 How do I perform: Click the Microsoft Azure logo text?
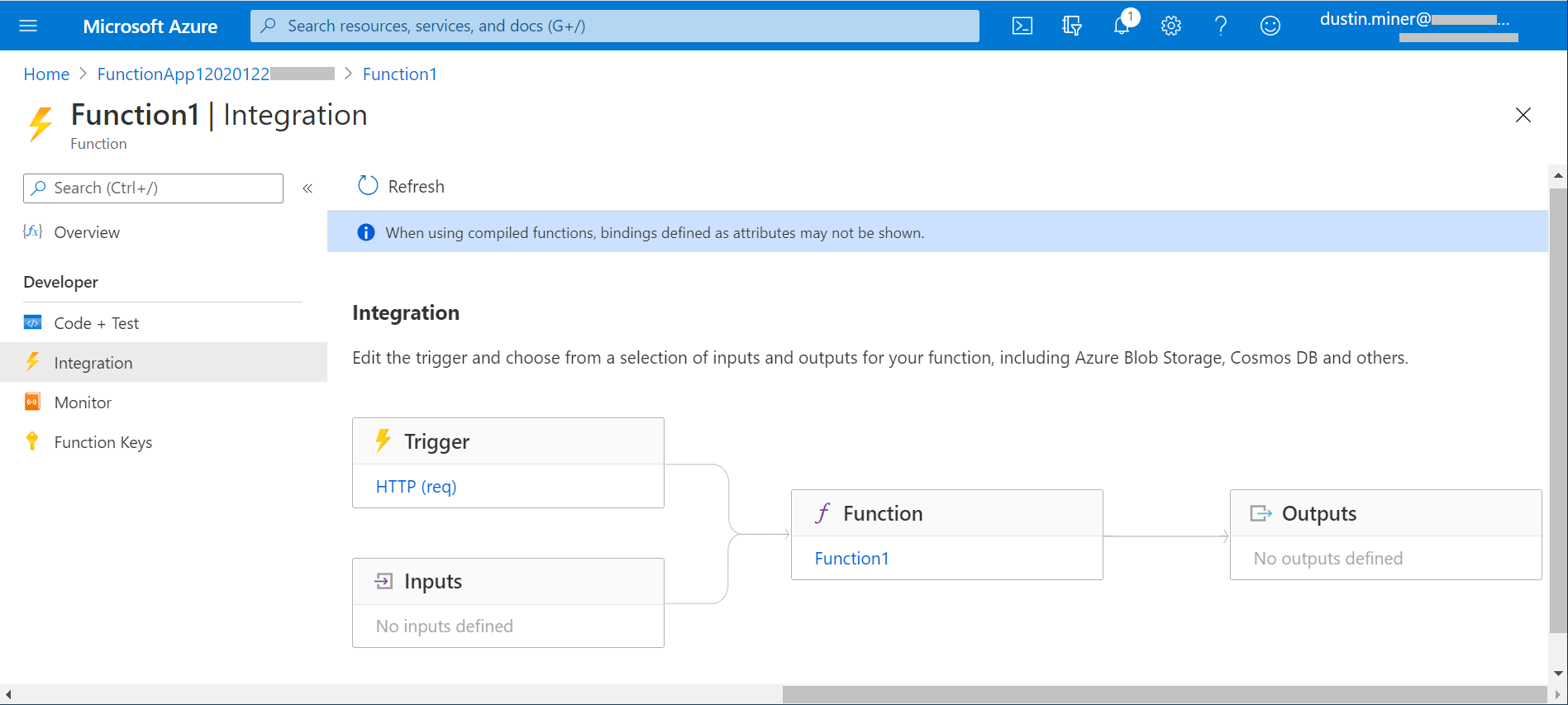150,26
